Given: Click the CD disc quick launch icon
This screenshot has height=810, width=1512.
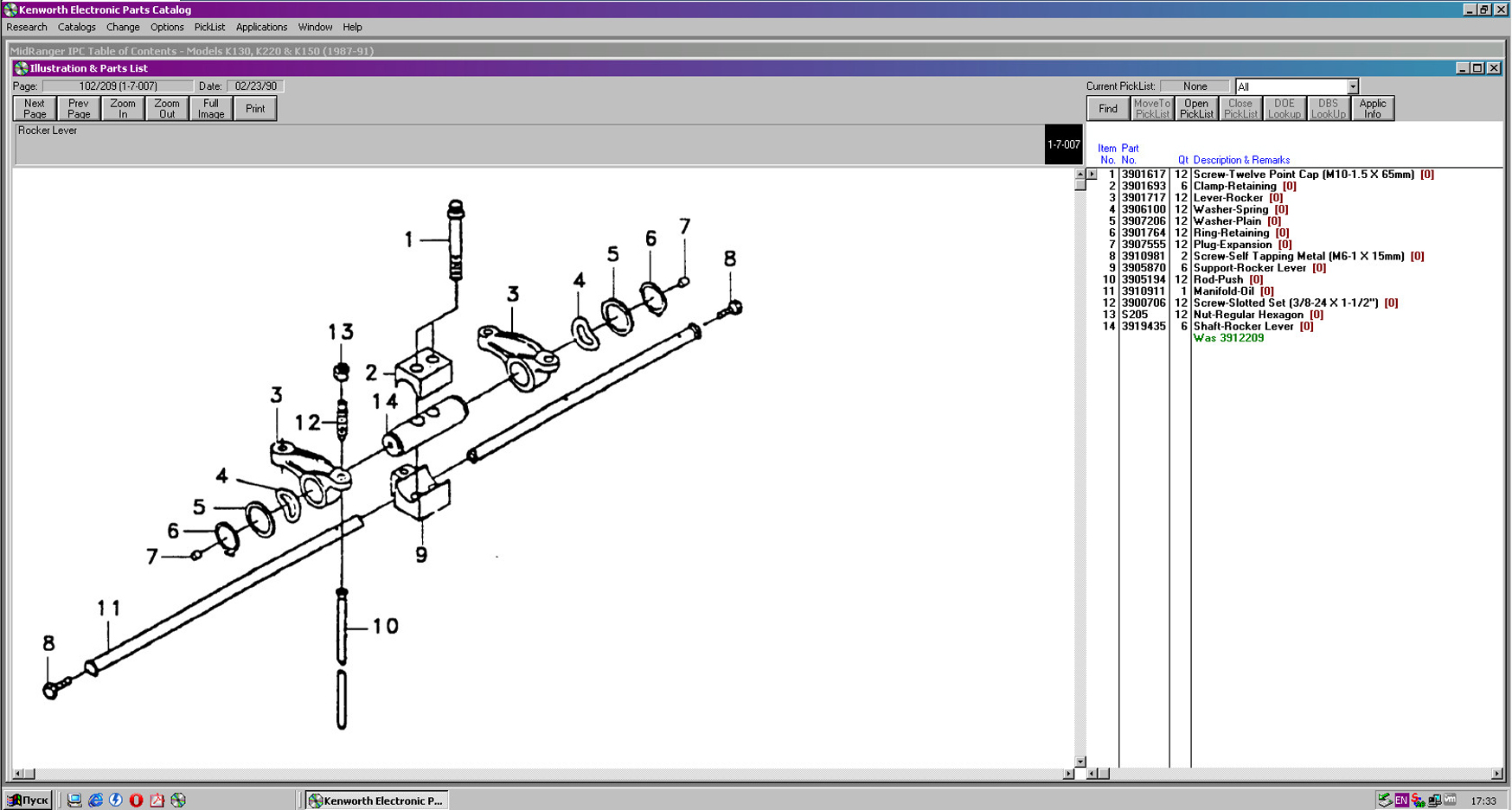Looking at the screenshot, I should click(178, 800).
